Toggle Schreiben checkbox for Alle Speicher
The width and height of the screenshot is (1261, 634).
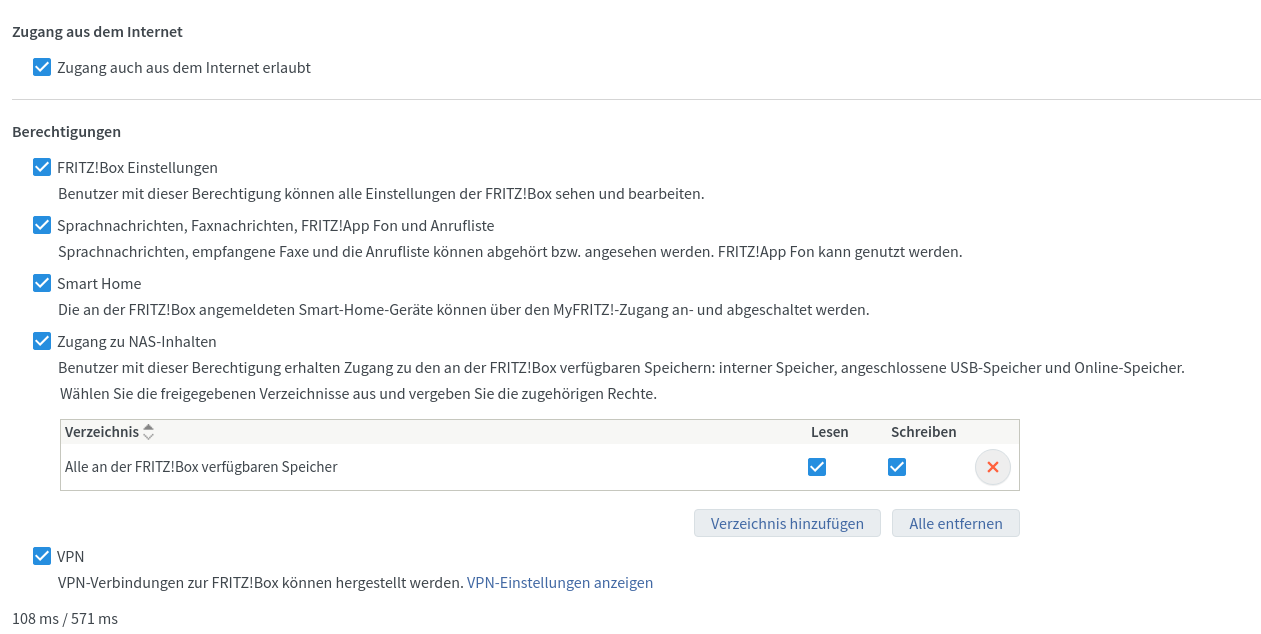tap(897, 467)
